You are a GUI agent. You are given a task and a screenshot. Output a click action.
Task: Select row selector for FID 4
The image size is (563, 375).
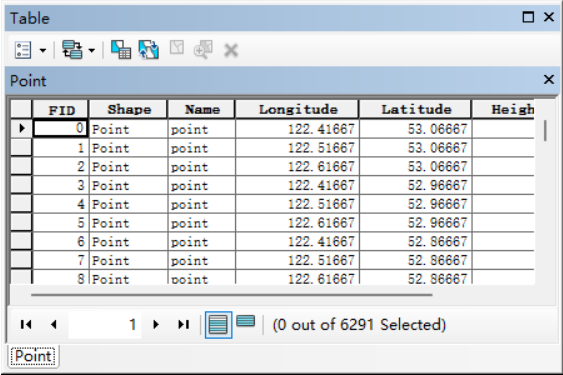click(x=21, y=203)
